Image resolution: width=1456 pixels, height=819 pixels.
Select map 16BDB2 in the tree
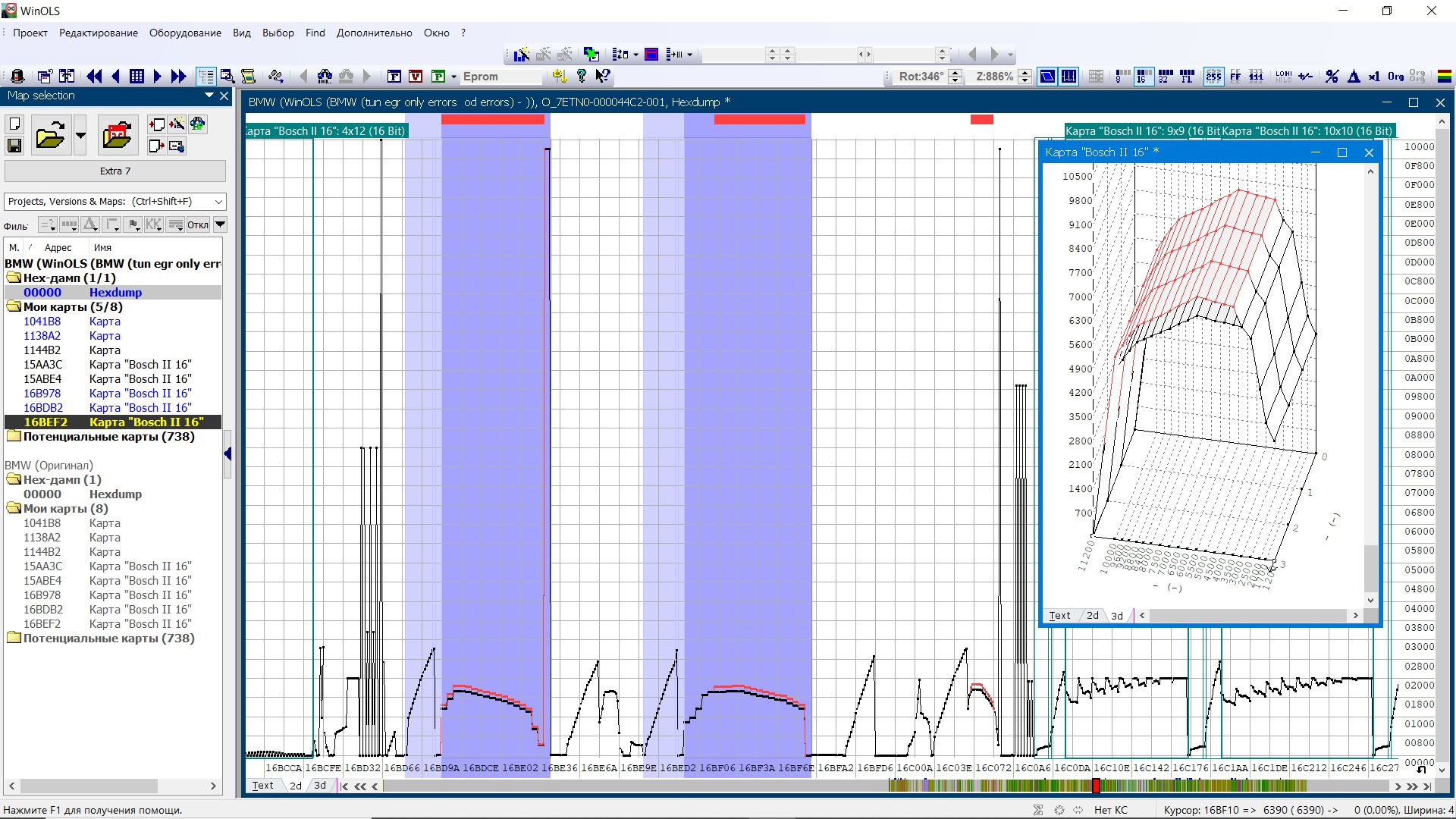pyautogui.click(x=43, y=408)
